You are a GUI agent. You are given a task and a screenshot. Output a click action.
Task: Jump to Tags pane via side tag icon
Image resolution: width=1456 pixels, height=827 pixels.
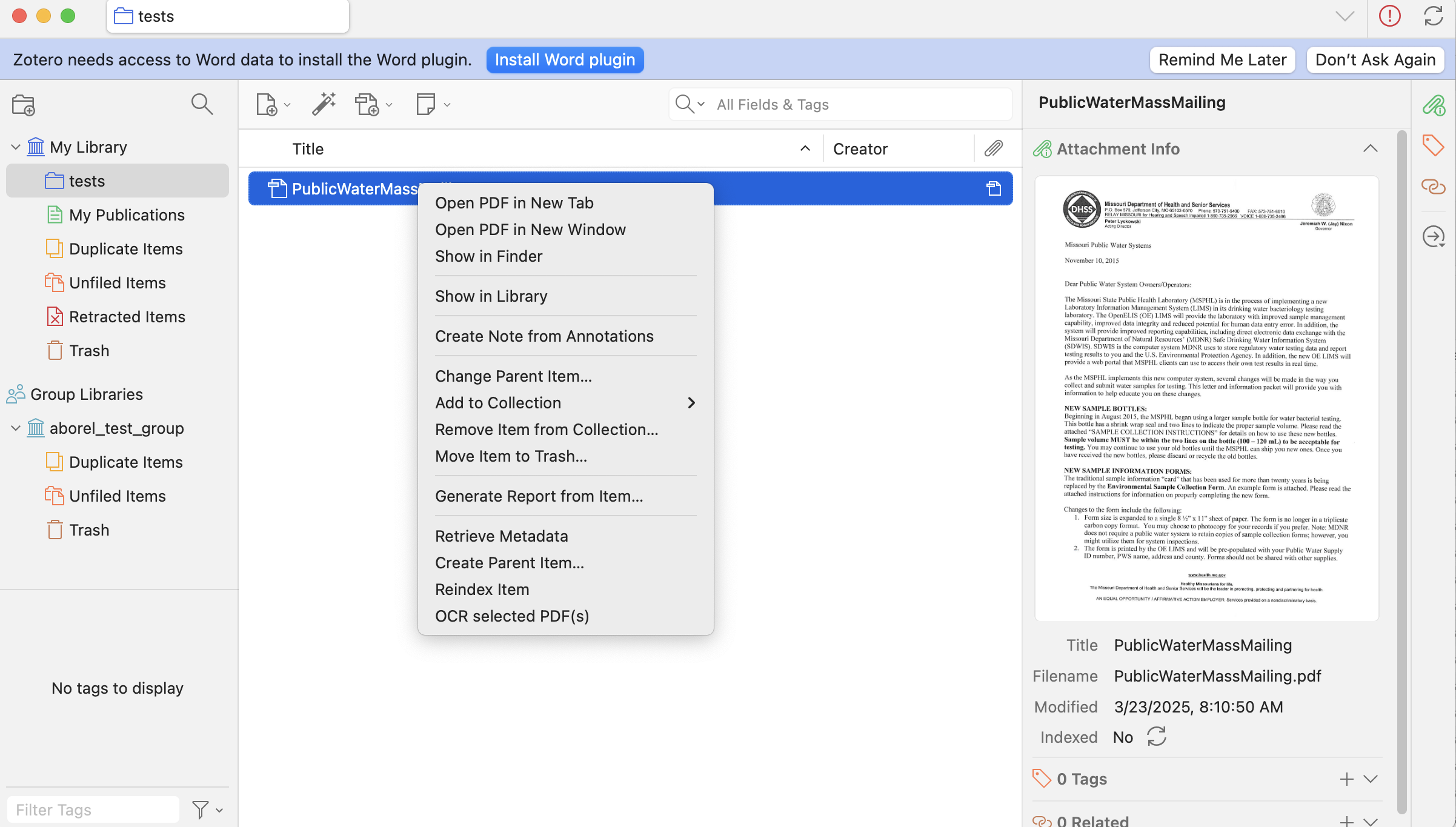[1433, 145]
